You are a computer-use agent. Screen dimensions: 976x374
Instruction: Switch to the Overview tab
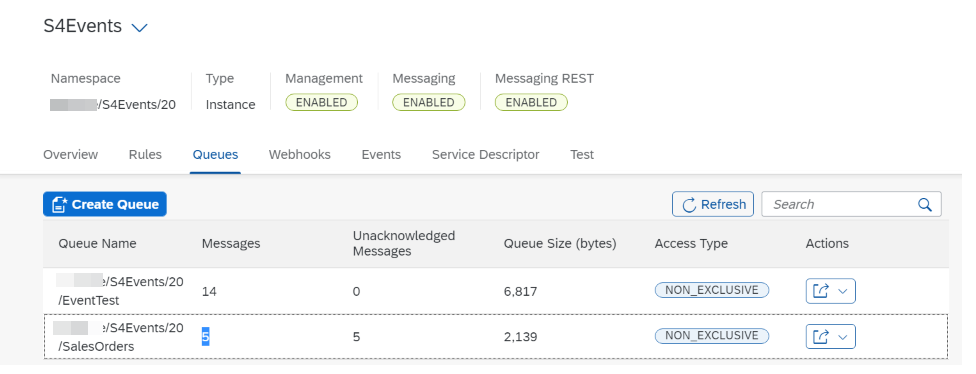[x=70, y=154]
